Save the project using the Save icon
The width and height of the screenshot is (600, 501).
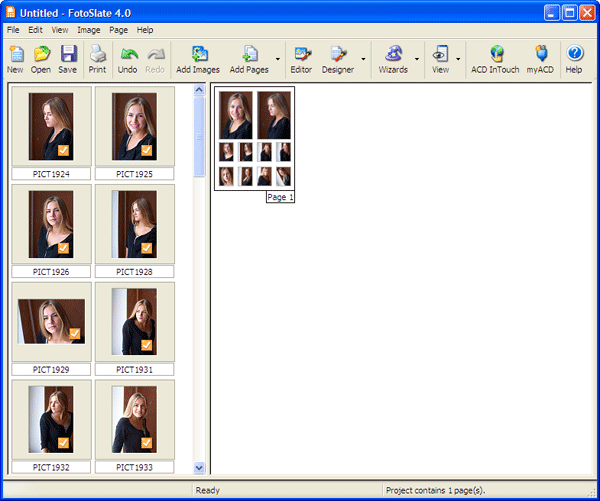point(68,59)
